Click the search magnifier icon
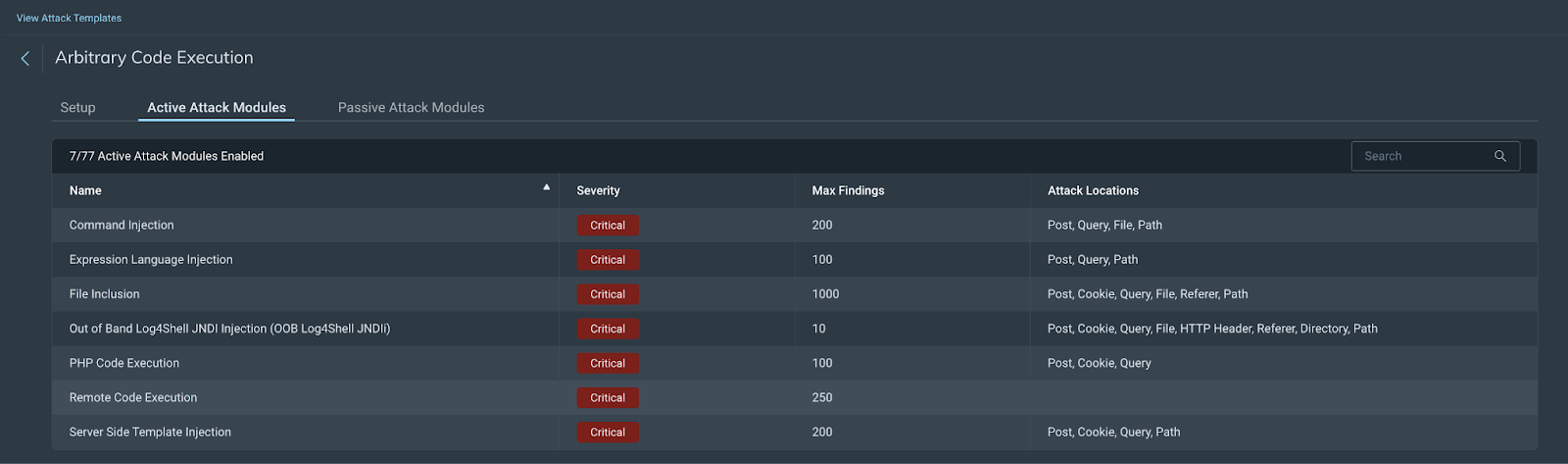The image size is (1568, 464). point(1499,156)
